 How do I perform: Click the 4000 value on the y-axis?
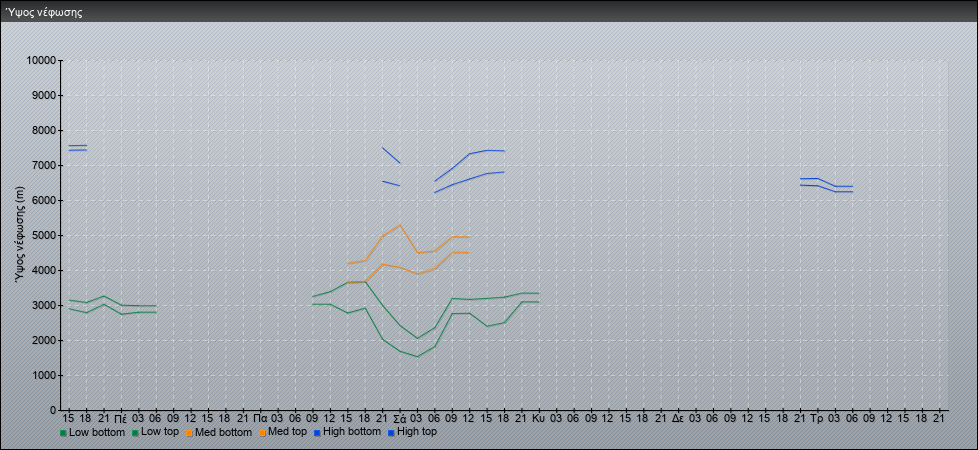pos(44,270)
